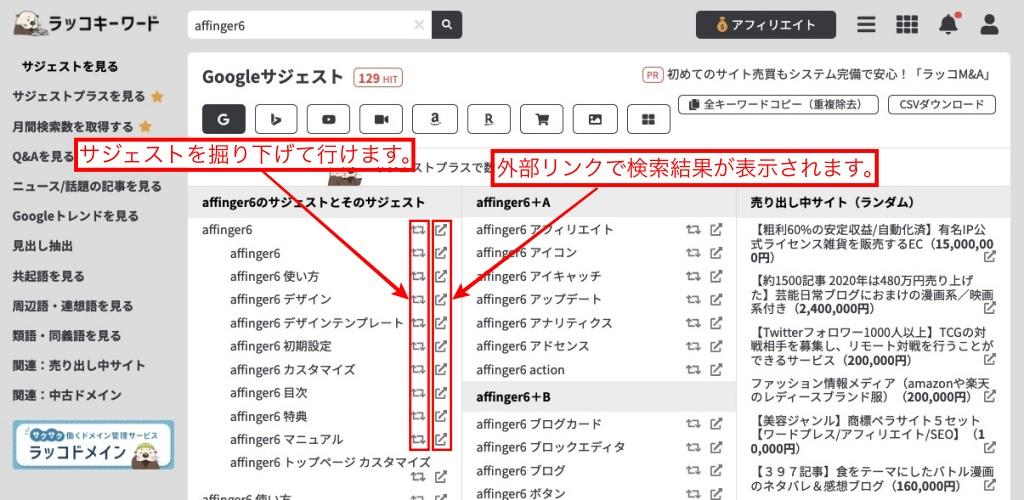Open 見出し抽出 in sidebar
This screenshot has width=1024, height=500.
pyautogui.click(x=42, y=246)
